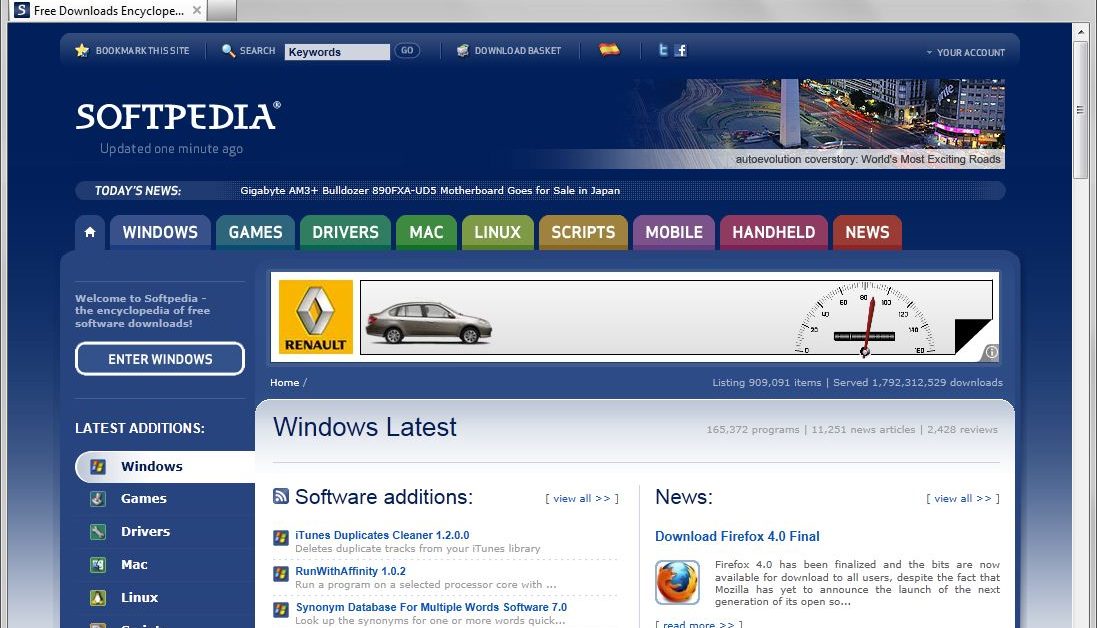Focus the Keywords search field
Viewport: 1097px width, 628px height.
337,52
